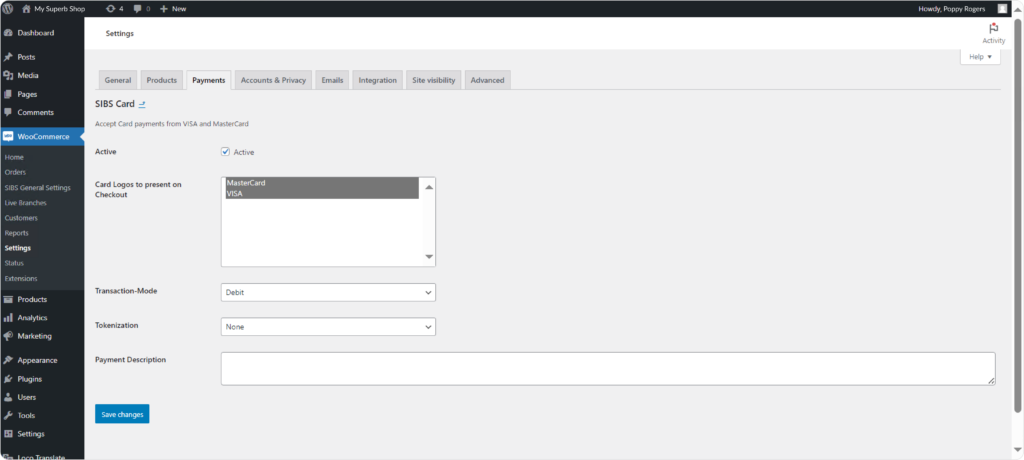The width and height of the screenshot is (1024, 460).
Task: Open the Transaction-Mode dropdown
Action: (x=327, y=292)
